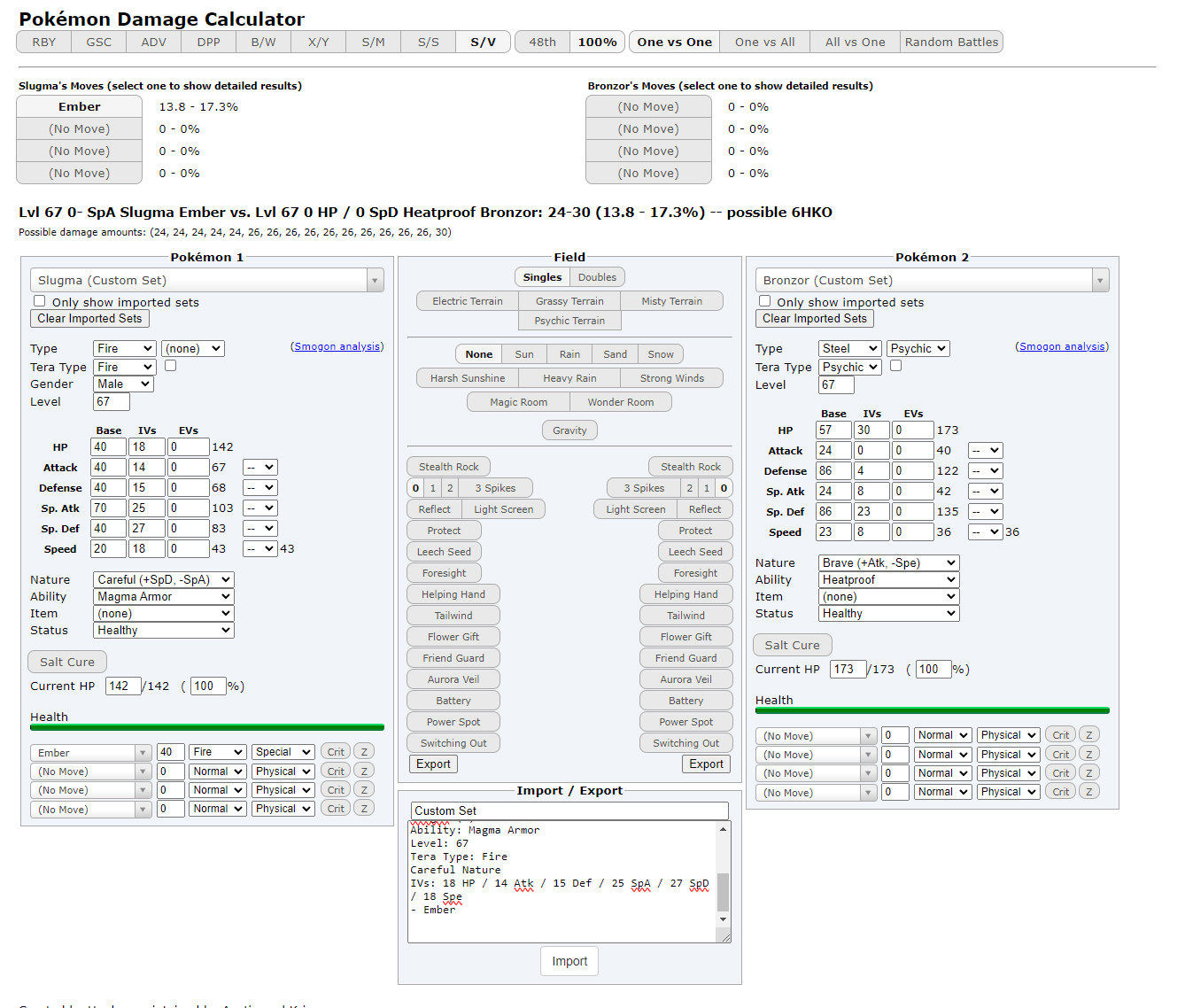Open Slugma's Item dropdown

coord(164,613)
